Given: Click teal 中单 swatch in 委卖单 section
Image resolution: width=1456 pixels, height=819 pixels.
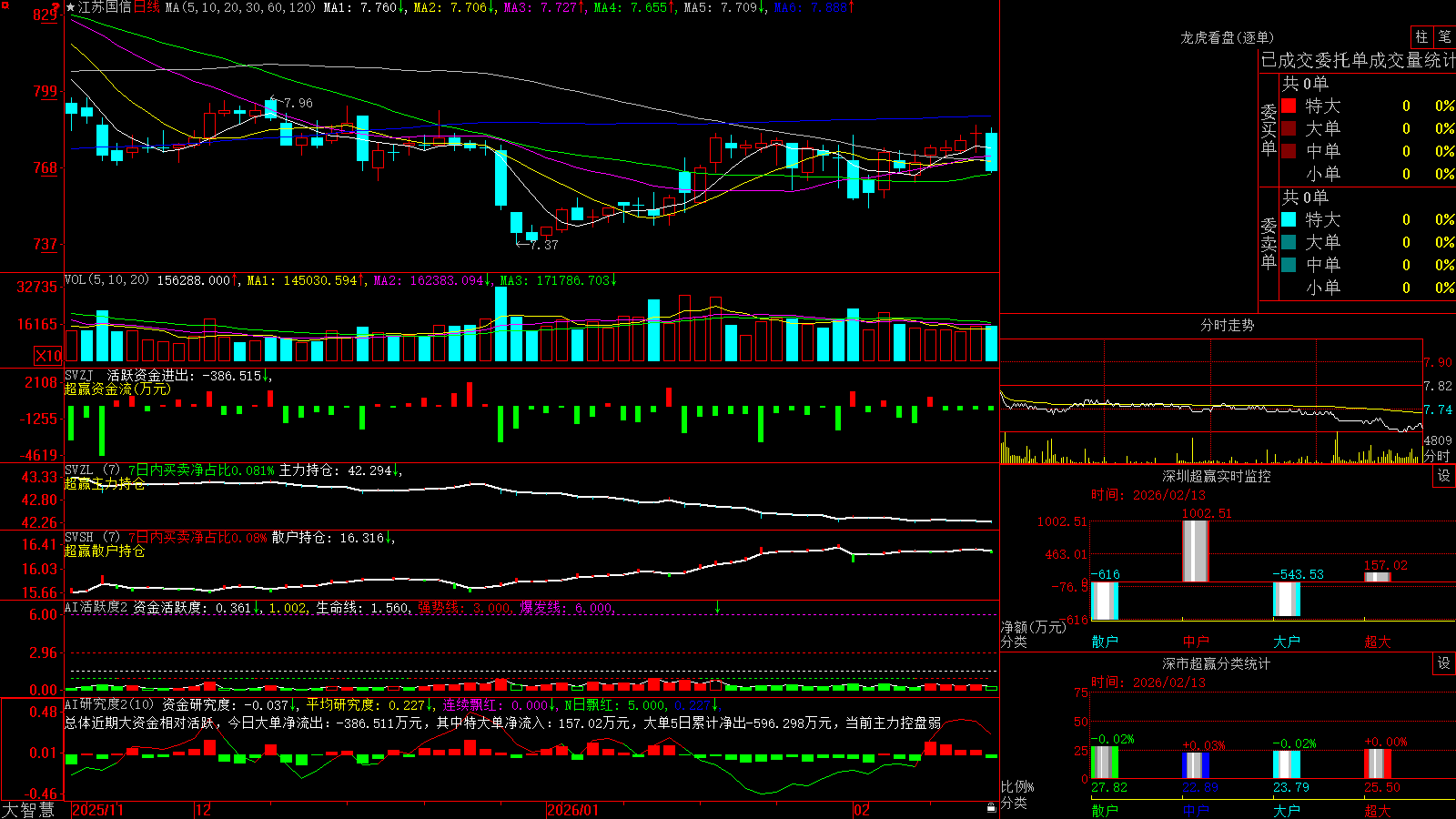Looking at the screenshot, I should (1289, 265).
